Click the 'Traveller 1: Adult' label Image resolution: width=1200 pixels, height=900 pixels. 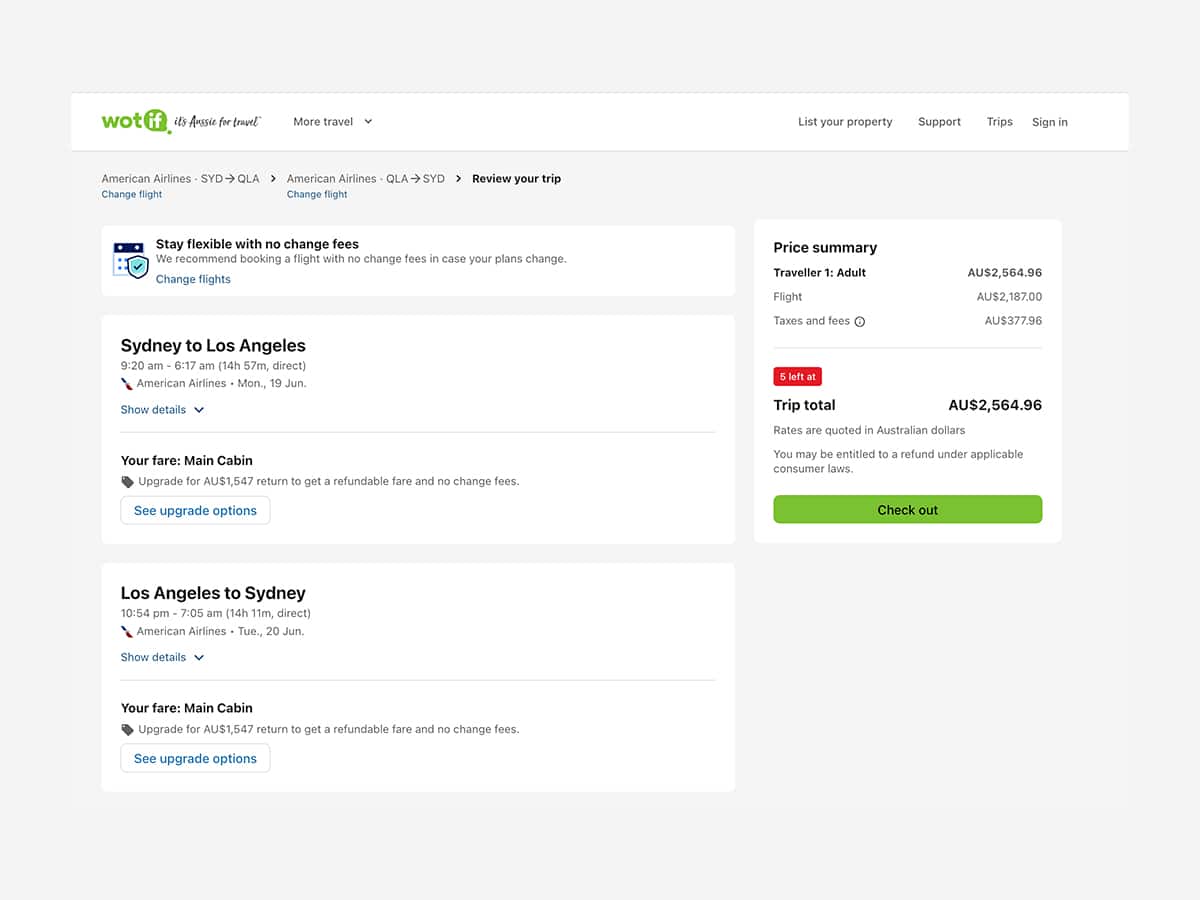pyautogui.click(x=820, y=273)
